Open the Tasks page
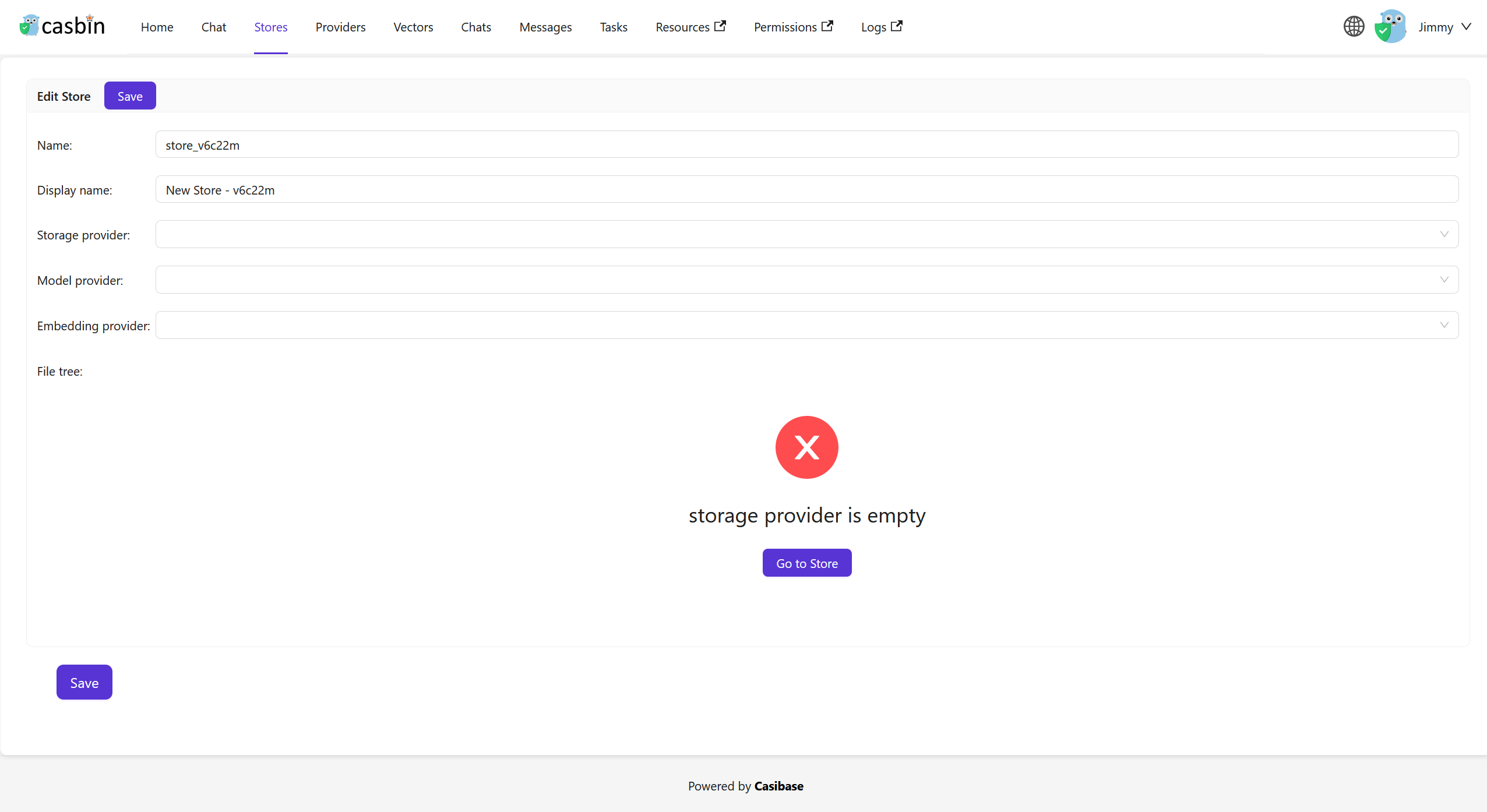The height and width of the screenshot is (812, 1487). point(613,27)
